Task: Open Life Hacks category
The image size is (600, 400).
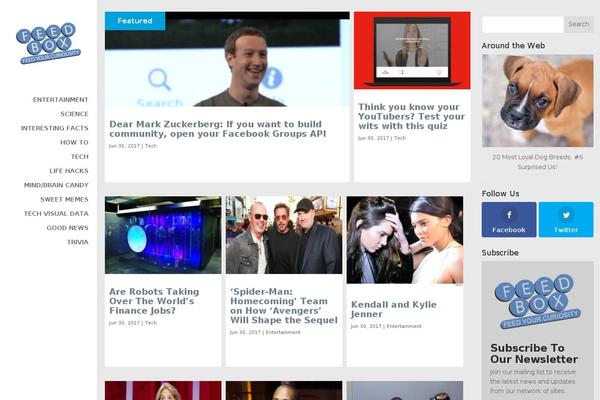Action: pos(69,171)
